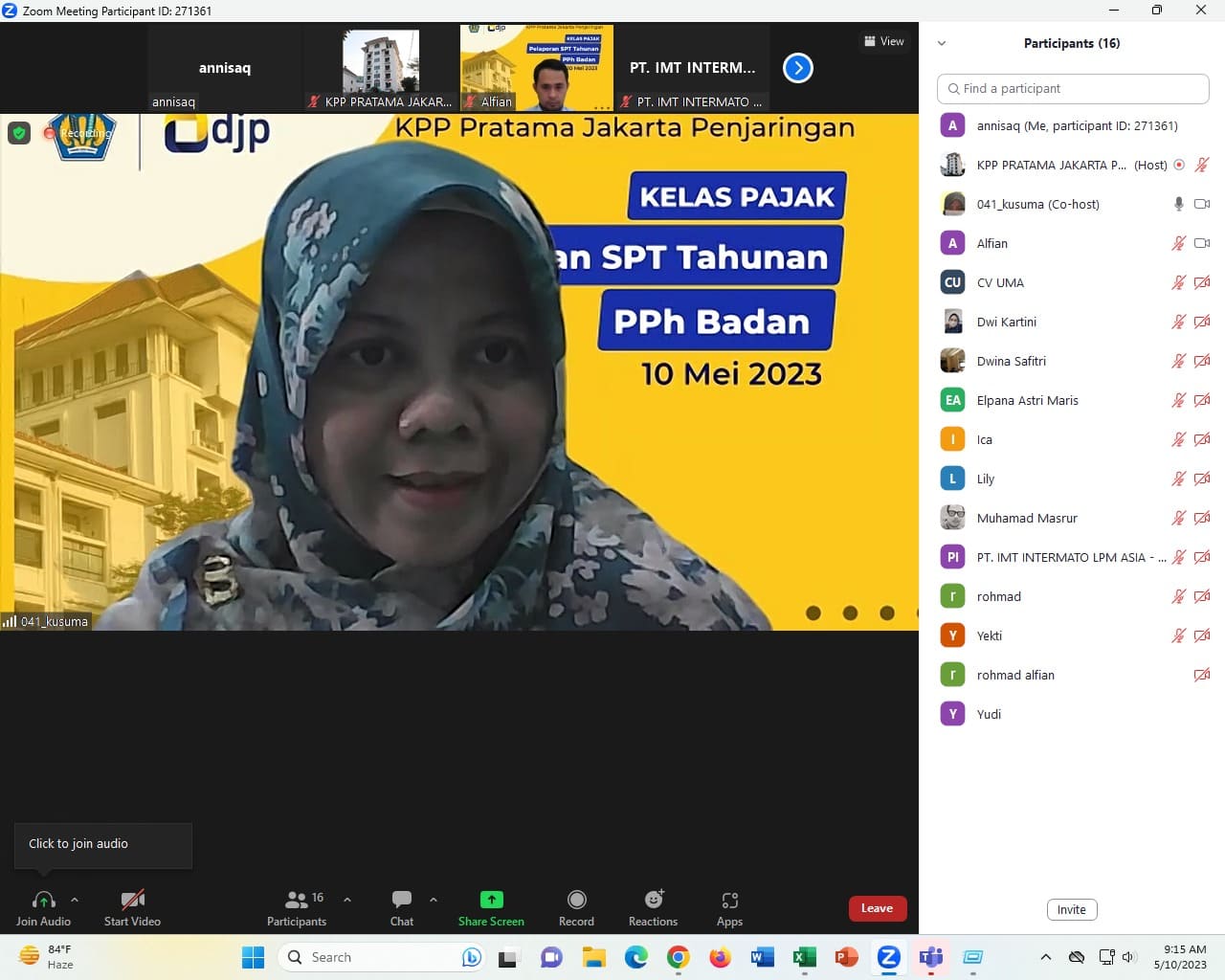This screenshot has width=1225, height=980.
Task: Toggle the Participants panel
Action: pyautogui.click(x=296, y=901)
